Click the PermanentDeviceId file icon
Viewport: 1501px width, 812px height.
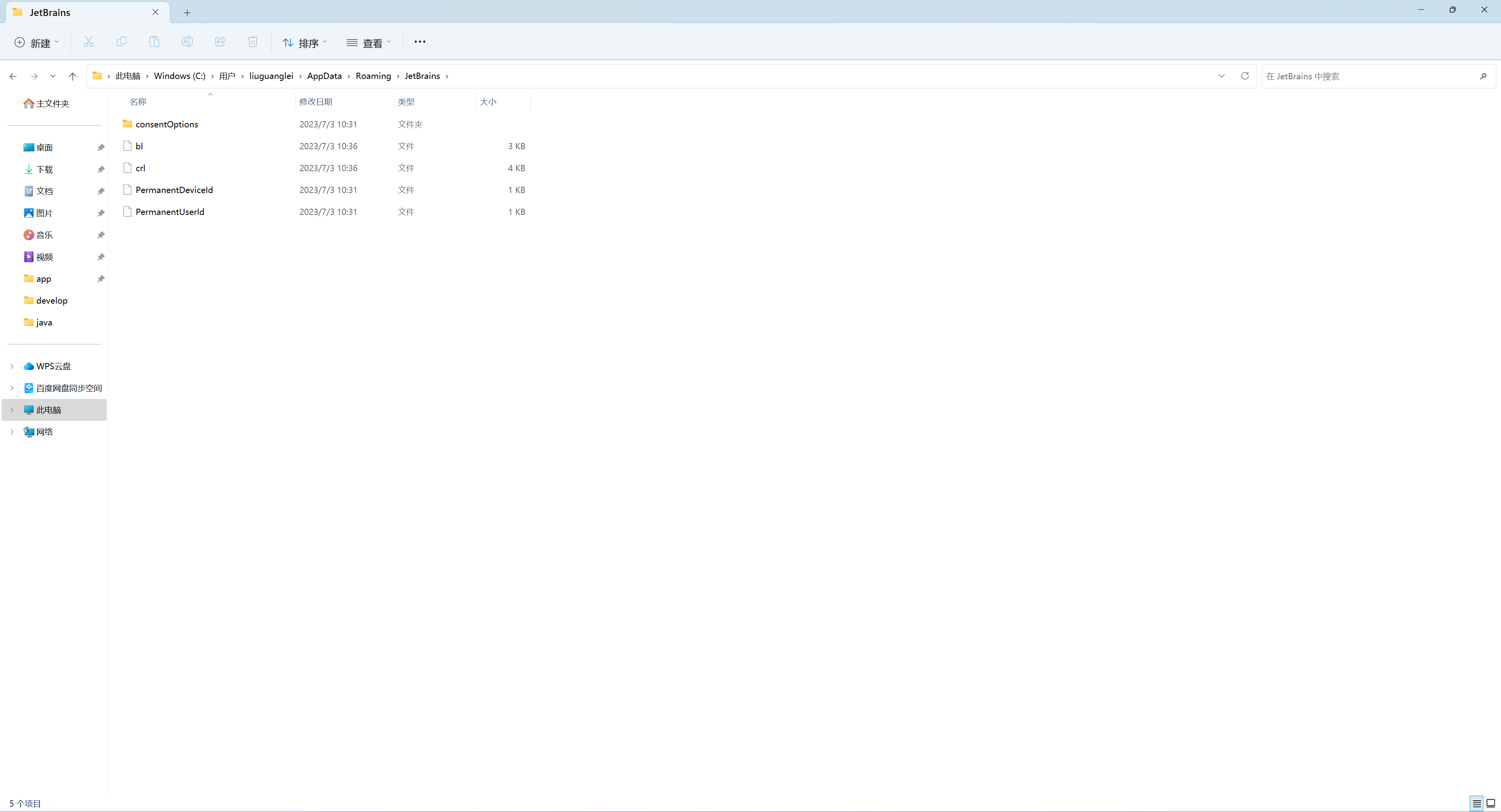click(x=127, y=190)
